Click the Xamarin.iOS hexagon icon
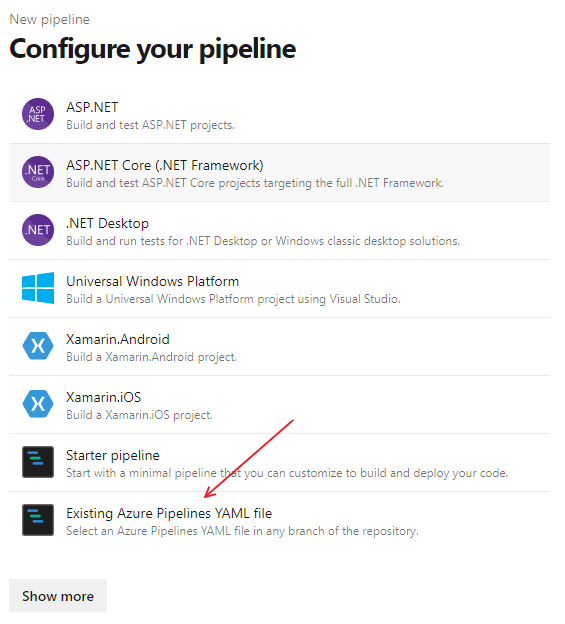Image resolution: width=565 pixels, height=624 pixels. (x=38, y=404)
